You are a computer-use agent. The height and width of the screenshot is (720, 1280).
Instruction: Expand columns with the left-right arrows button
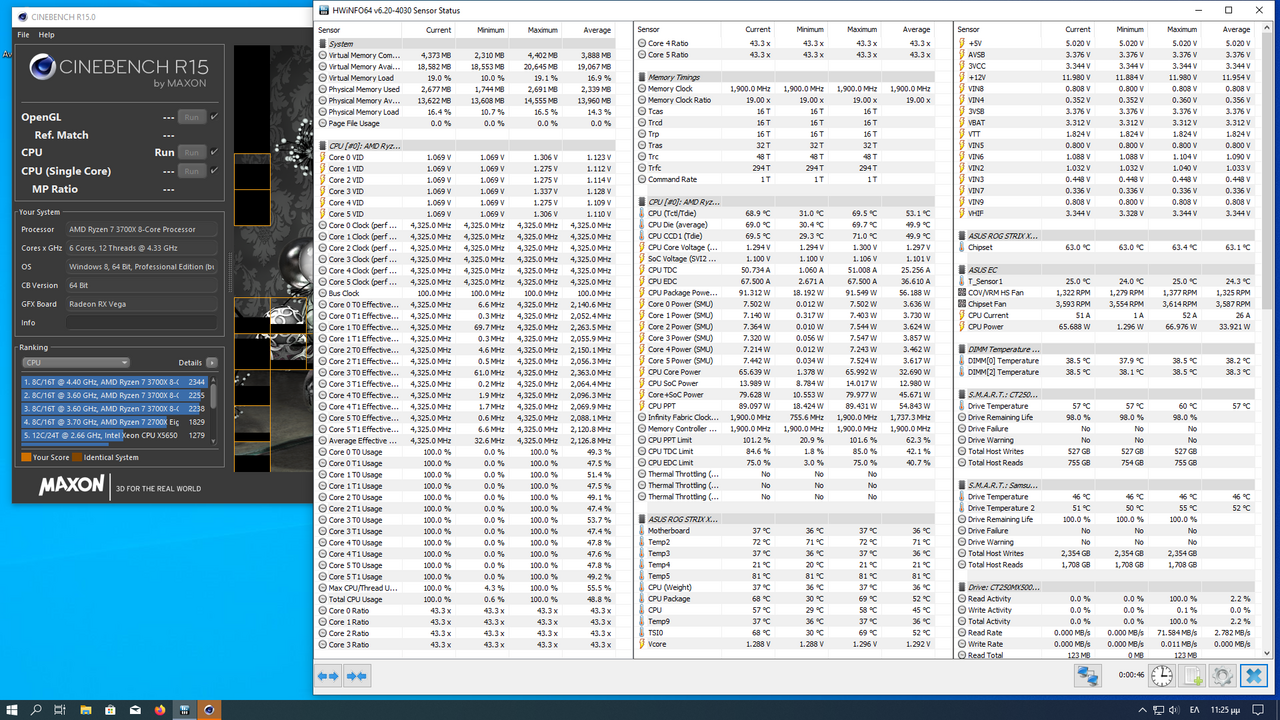tap(328, 676)
